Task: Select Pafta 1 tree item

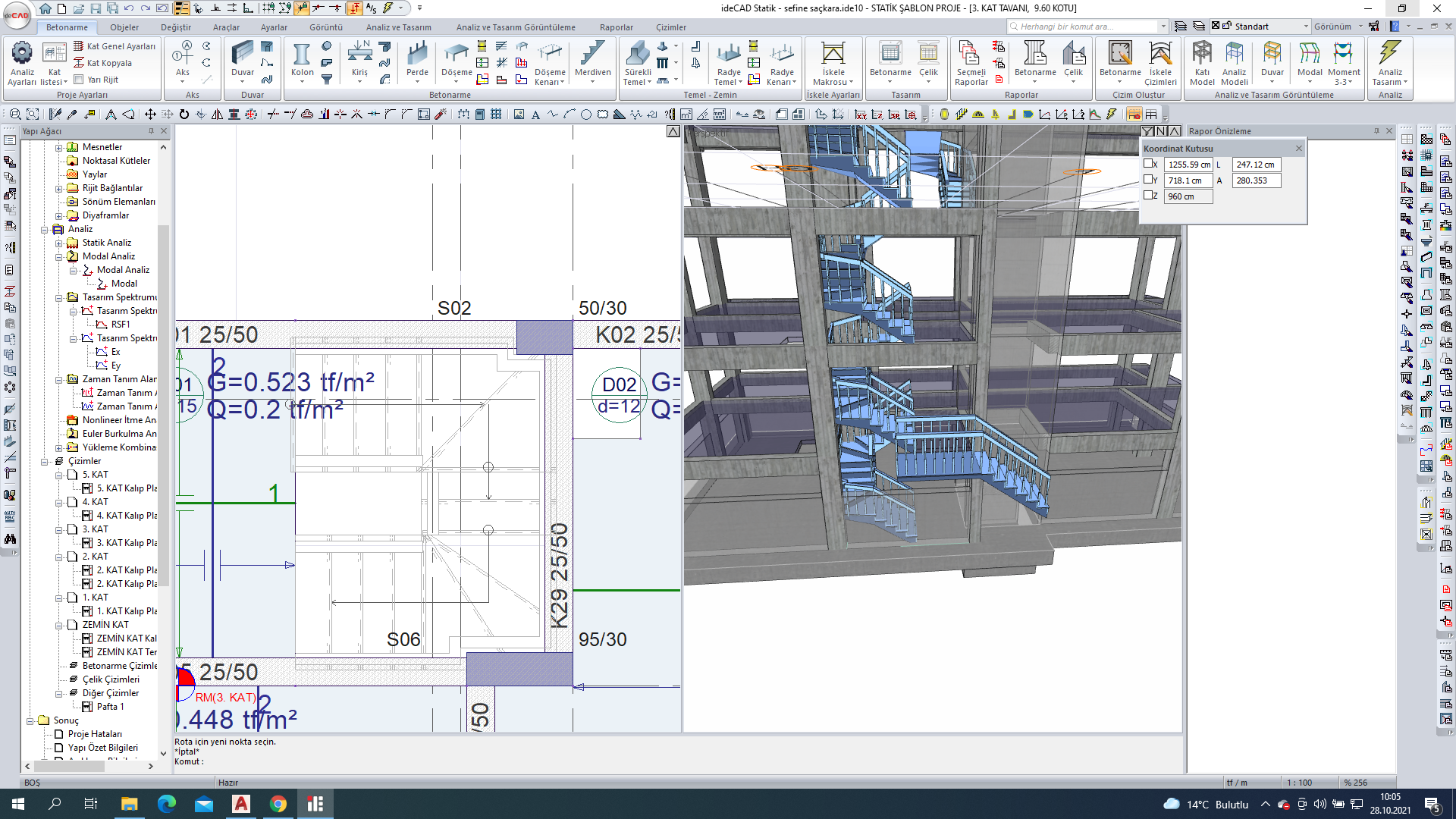Action: (x=110, y=707)
